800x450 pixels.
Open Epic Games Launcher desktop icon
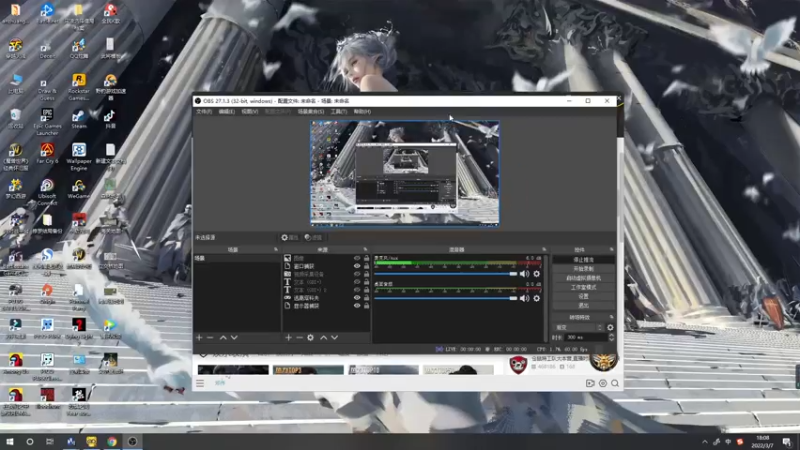[x=47, y=122]
